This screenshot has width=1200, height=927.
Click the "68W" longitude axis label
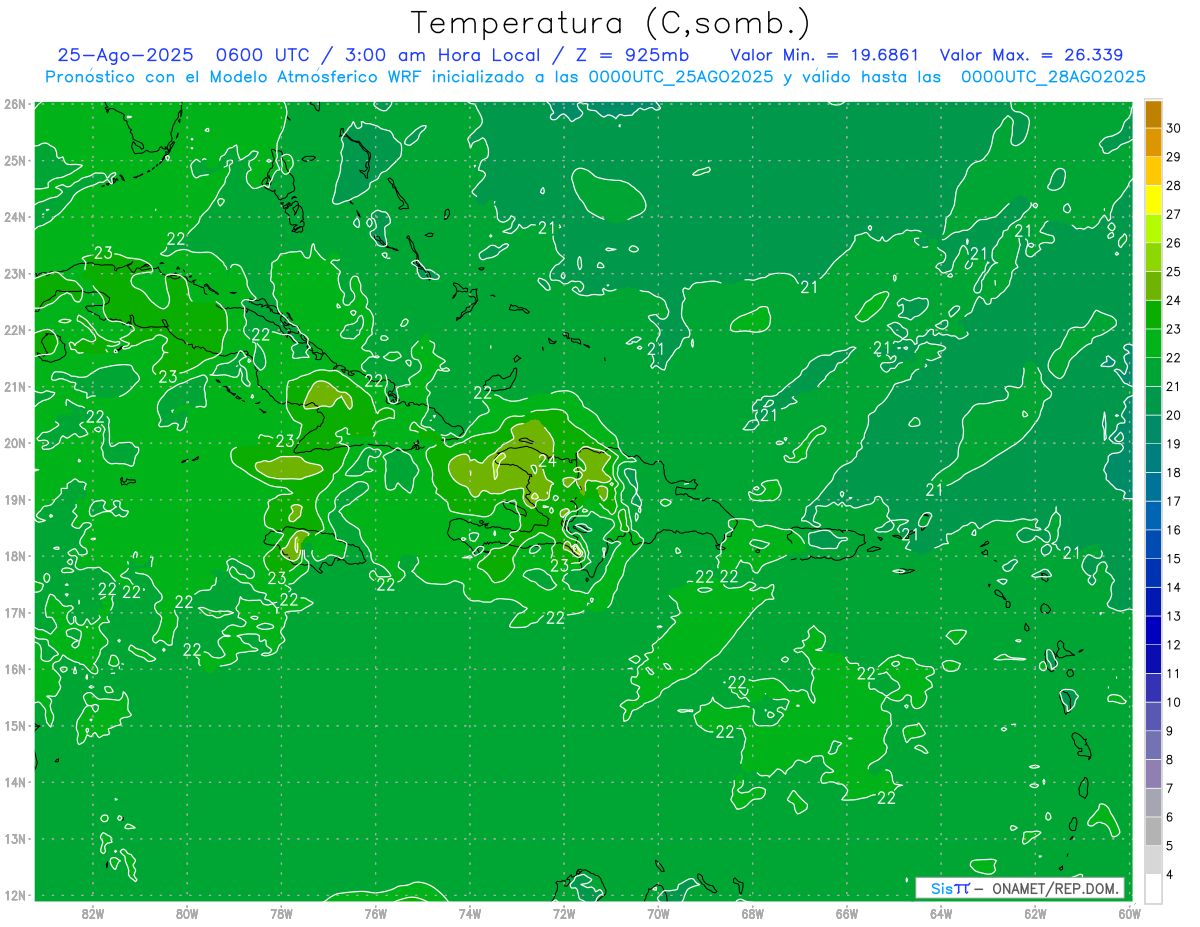tap(752, 913)
